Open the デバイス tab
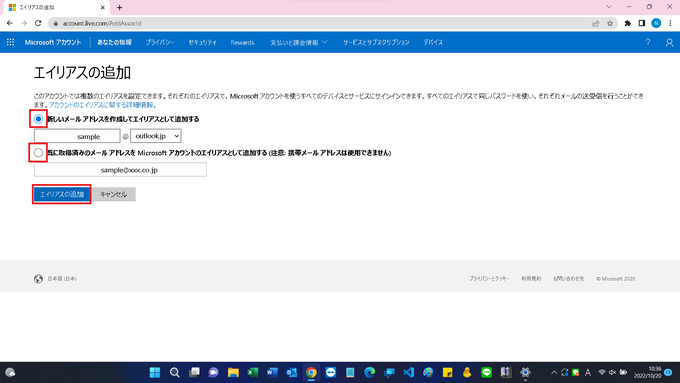 433,43
